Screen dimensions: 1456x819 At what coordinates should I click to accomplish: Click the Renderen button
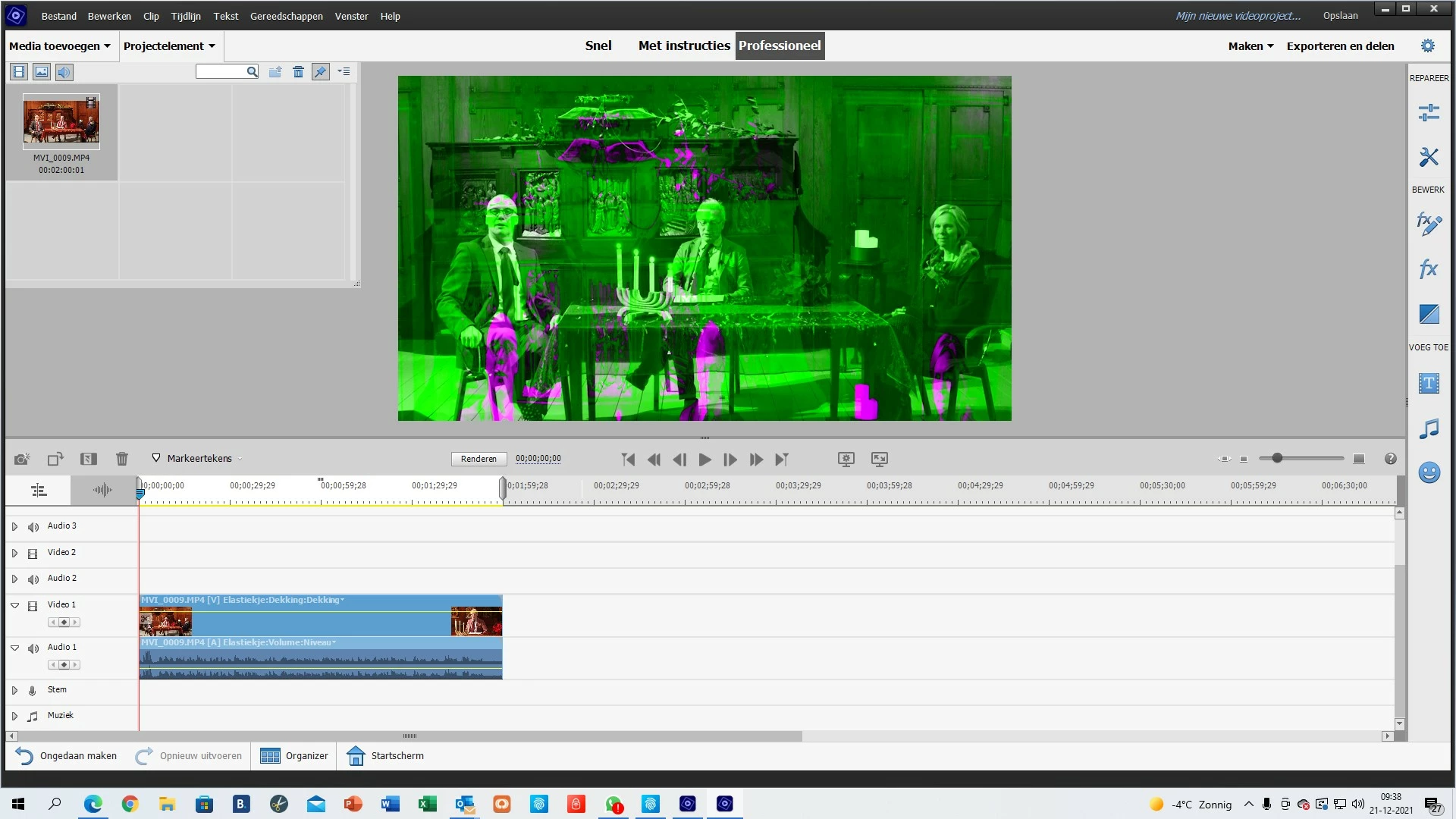[479, 459]
